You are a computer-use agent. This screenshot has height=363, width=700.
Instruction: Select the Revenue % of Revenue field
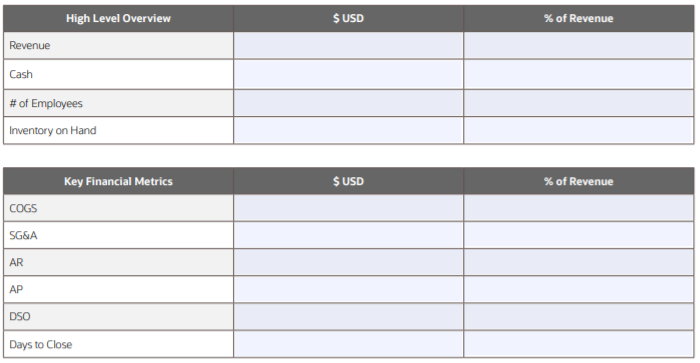[579, 45]
